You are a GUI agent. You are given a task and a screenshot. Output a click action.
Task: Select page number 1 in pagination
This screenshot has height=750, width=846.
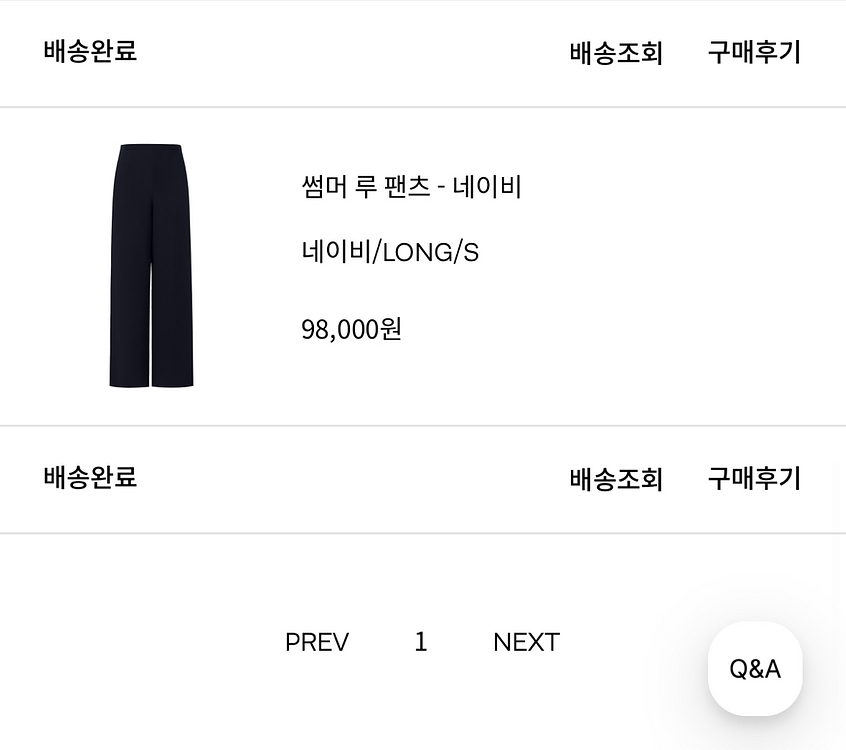[x=421, y=642]
